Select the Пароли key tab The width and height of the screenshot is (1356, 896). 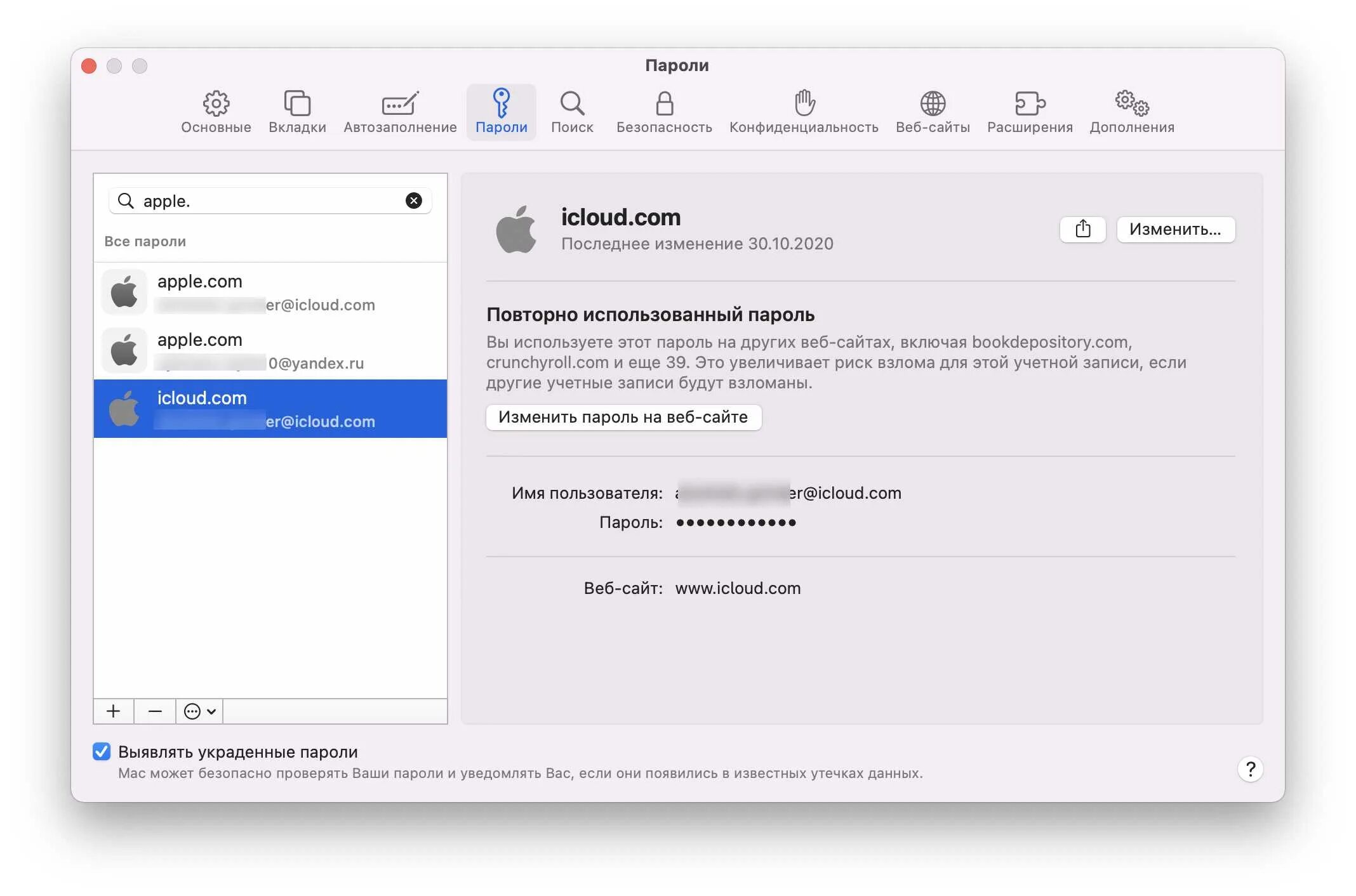coord(501,112)
